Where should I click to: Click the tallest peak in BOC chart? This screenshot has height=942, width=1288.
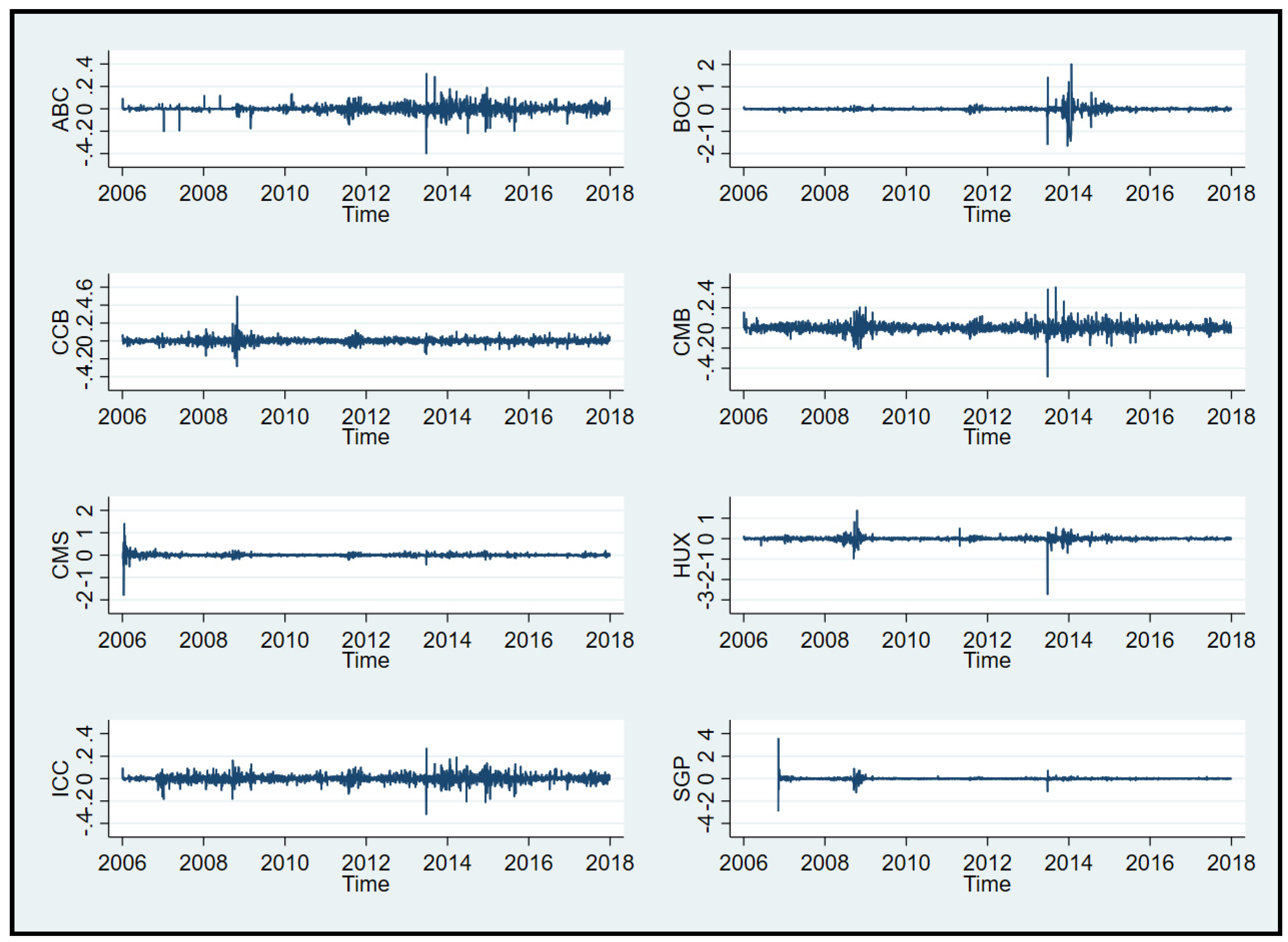[1072, 71]
